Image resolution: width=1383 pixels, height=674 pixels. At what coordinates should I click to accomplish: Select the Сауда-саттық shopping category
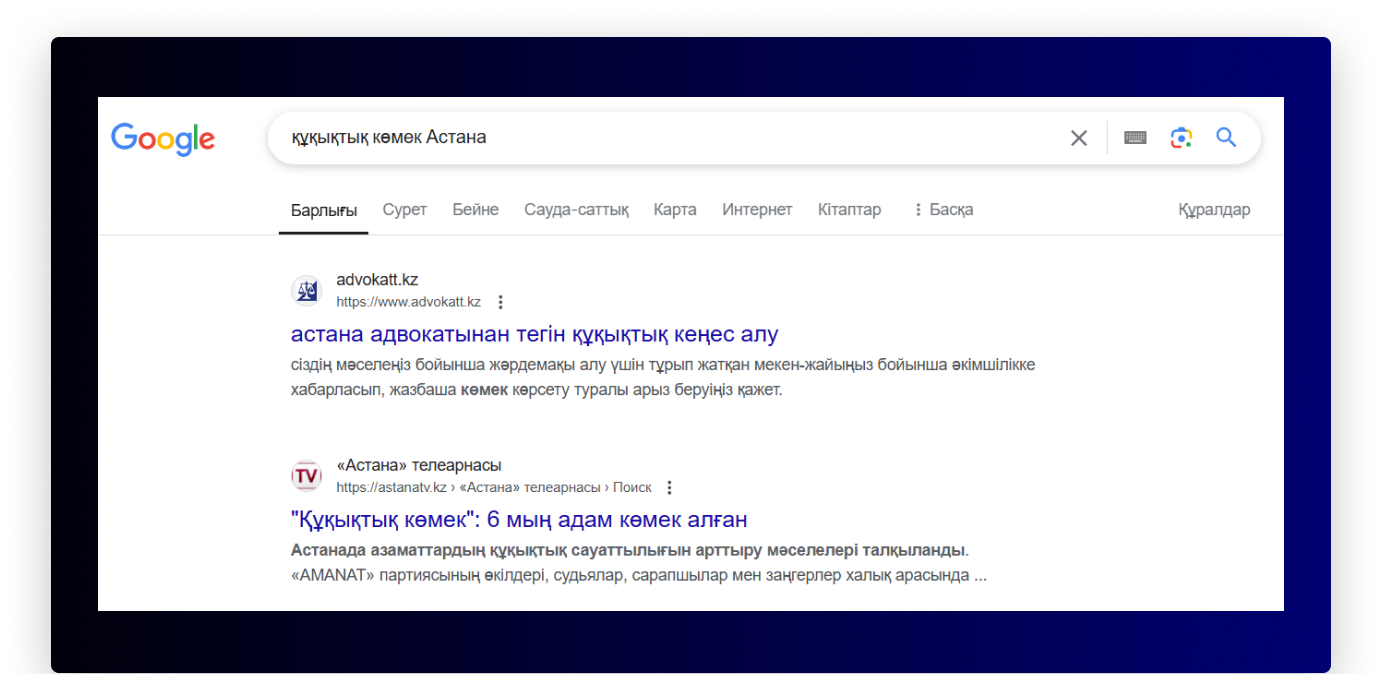pyautogui.click(x=576, y=209)
